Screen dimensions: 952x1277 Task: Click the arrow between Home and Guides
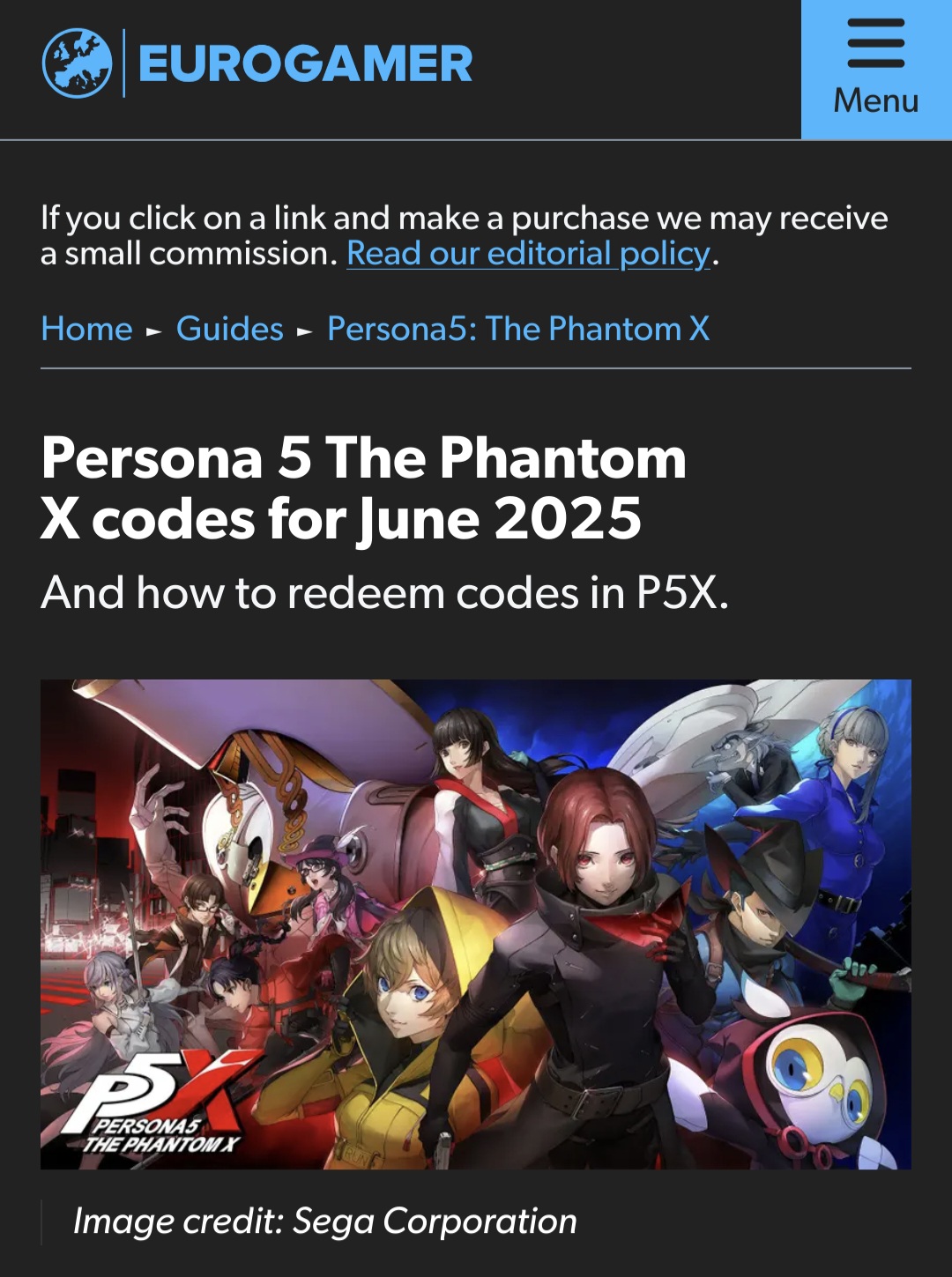click(154, 331)
